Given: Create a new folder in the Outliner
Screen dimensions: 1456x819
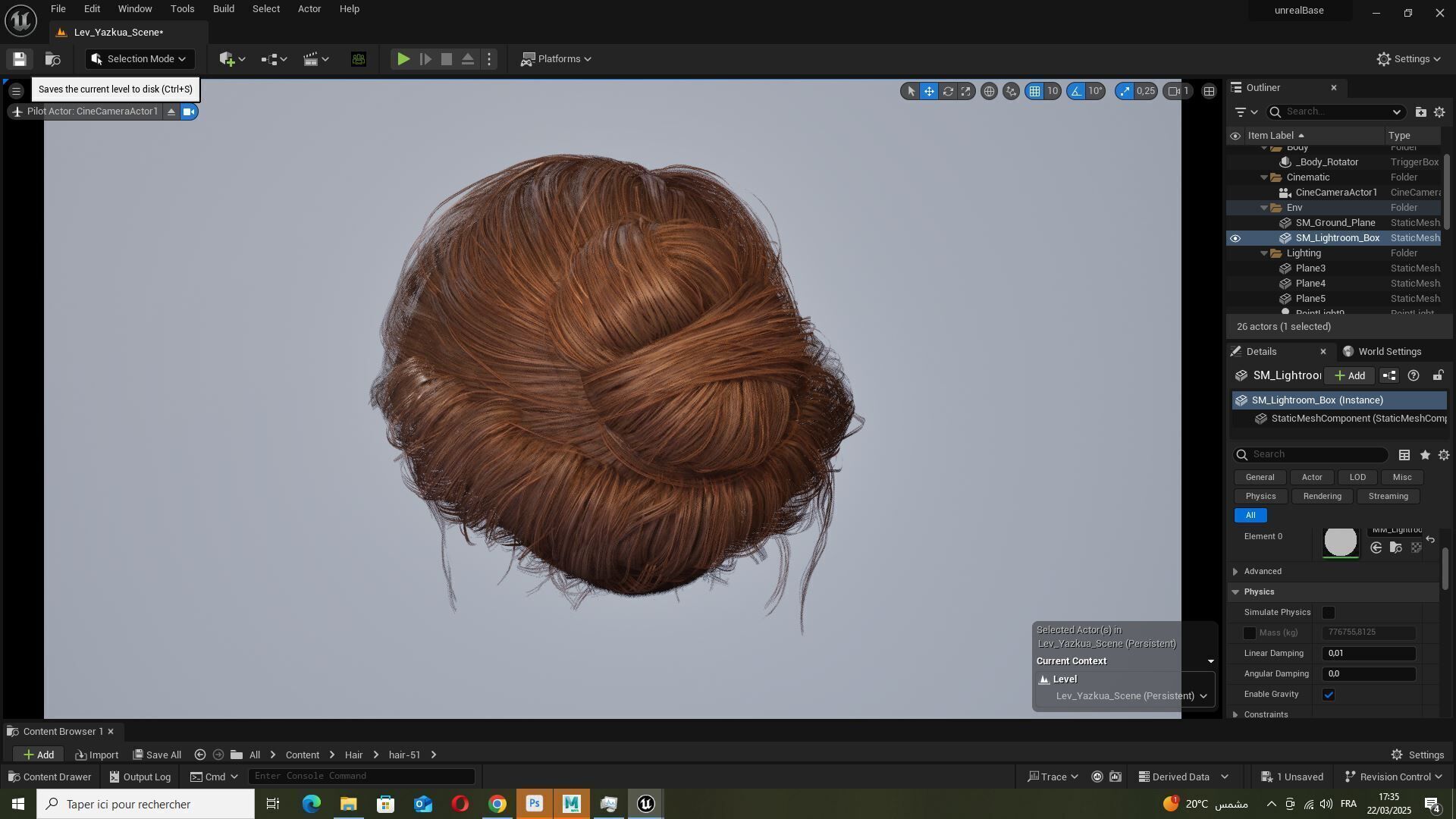Looking at the screenshot, I should pos(1420,112).
